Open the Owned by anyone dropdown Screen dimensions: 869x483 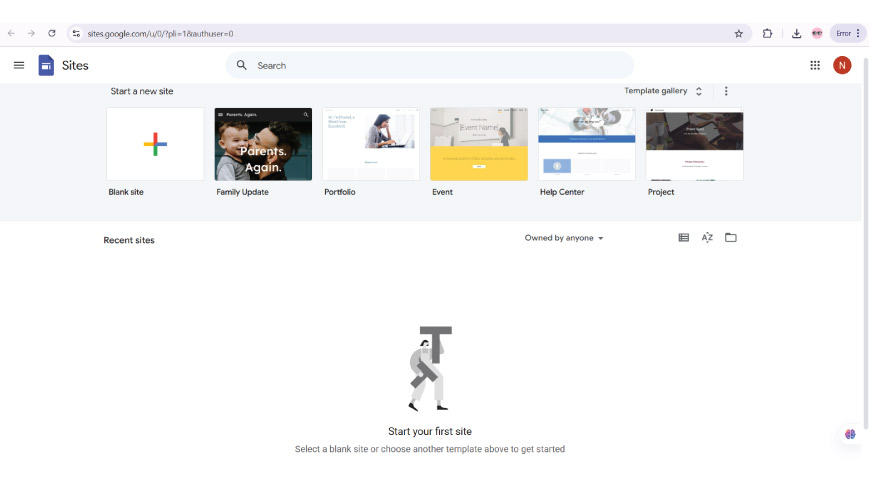(x=564, y=238)
